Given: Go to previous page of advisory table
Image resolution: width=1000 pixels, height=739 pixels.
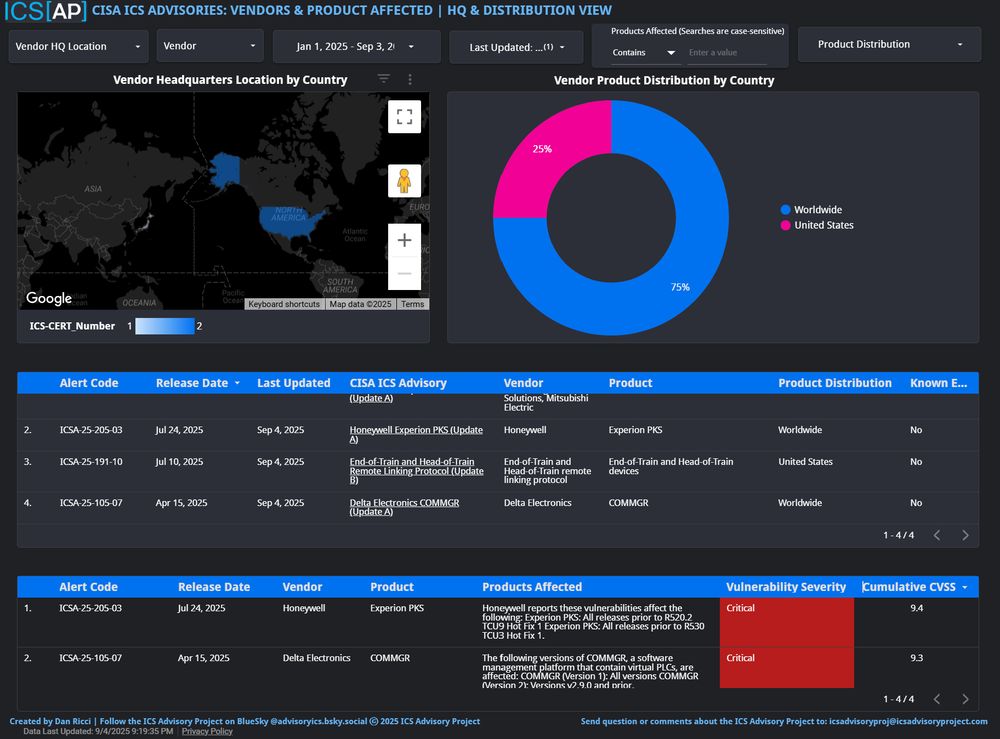Looking at the screenshot, I should [937, 535].
